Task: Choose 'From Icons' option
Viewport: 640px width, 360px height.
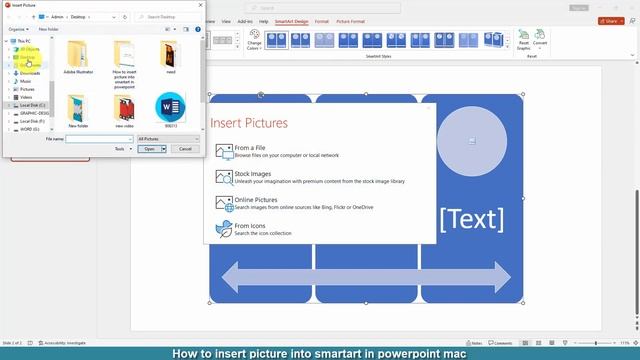Action: pyautogui.click(x=253, y=229)
